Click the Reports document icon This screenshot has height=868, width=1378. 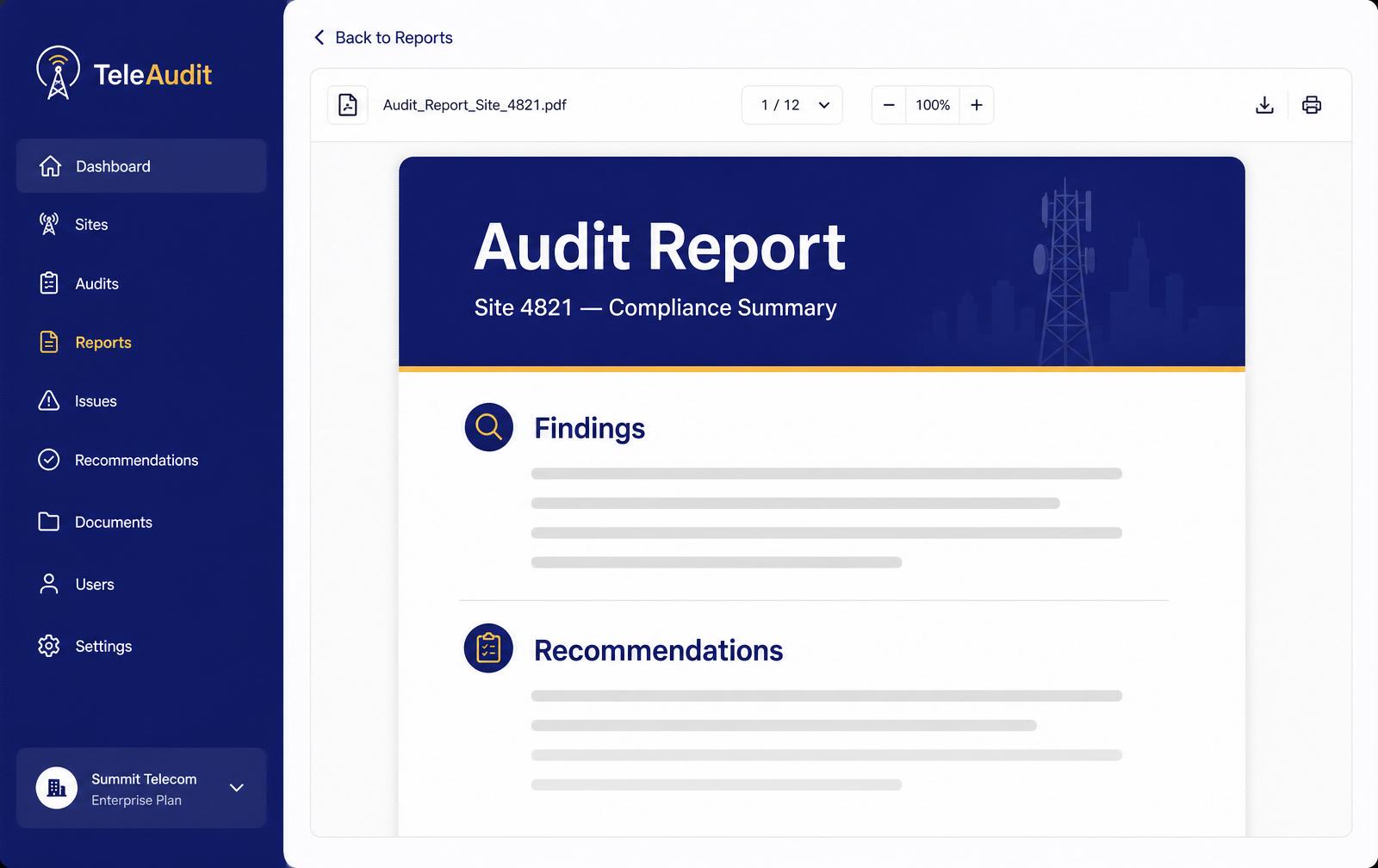(x=49, y=342)
